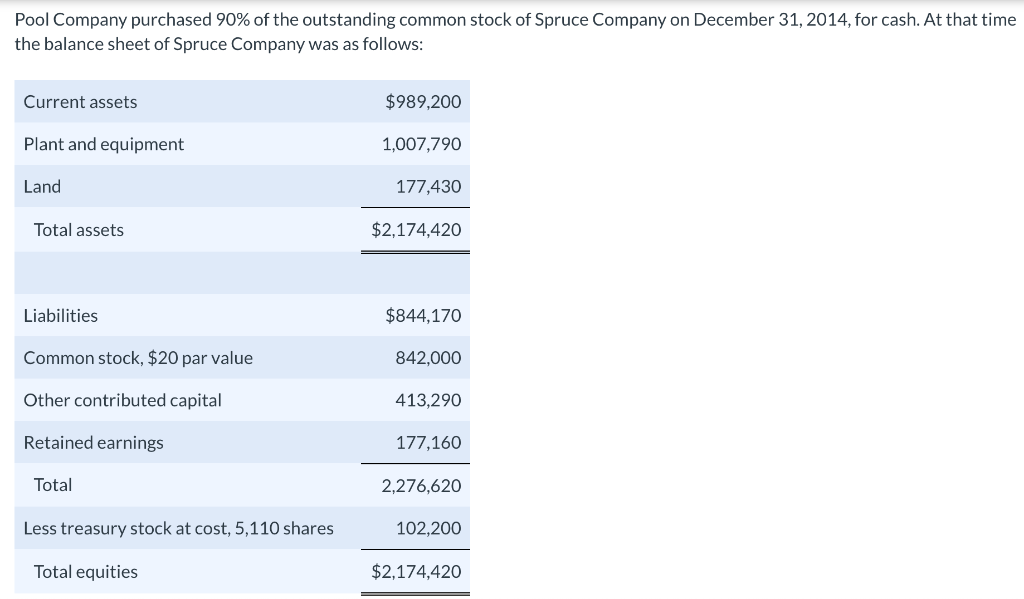Screen dimensions: 1024x599
Task: Click the Common stock, $20 par value label
Action: point(138,358)
